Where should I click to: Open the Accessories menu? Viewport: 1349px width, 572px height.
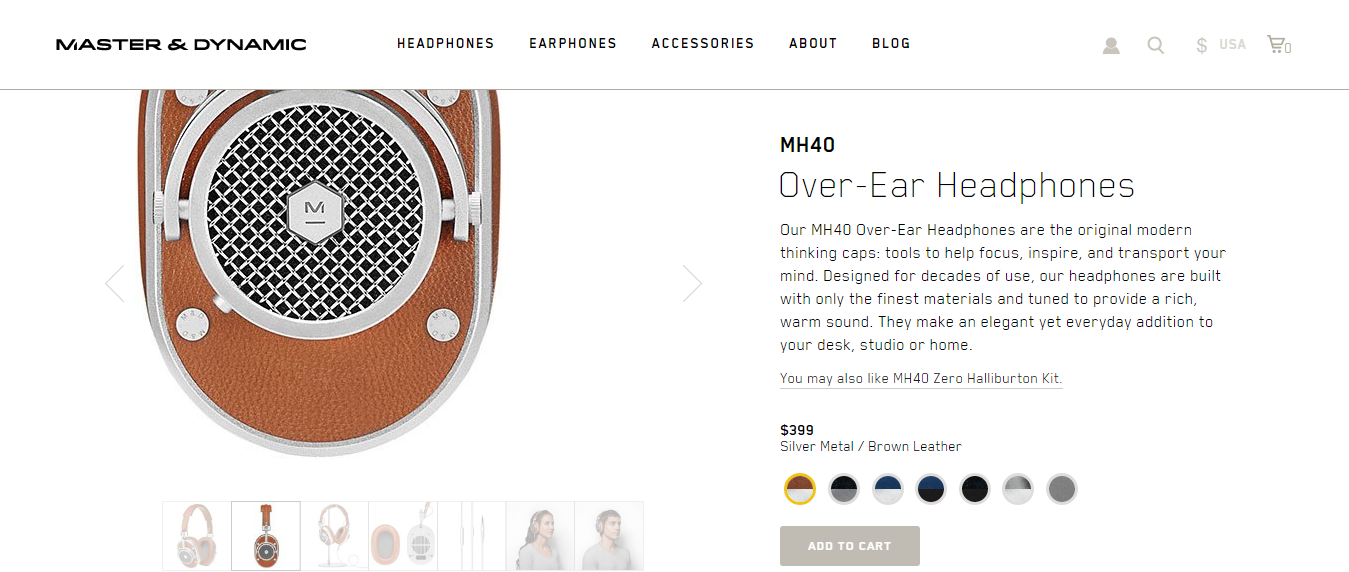coord(703,44)
